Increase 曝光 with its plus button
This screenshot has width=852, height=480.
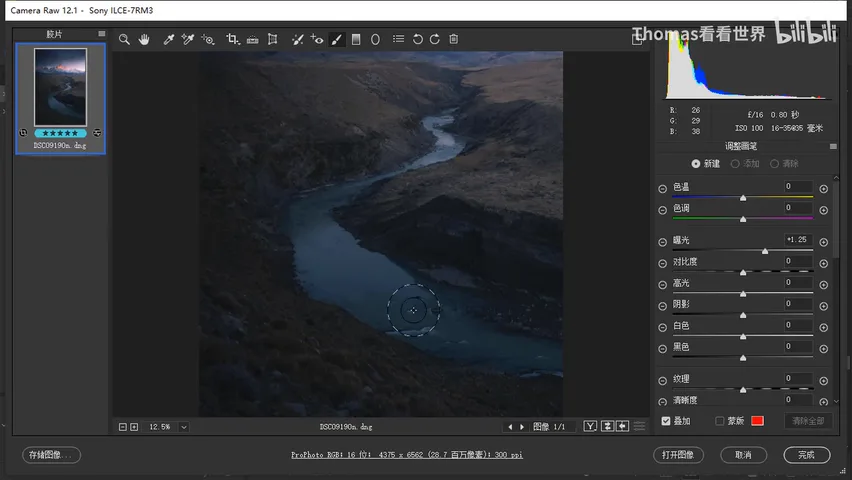pyautogui.click(x=824, y=242)
